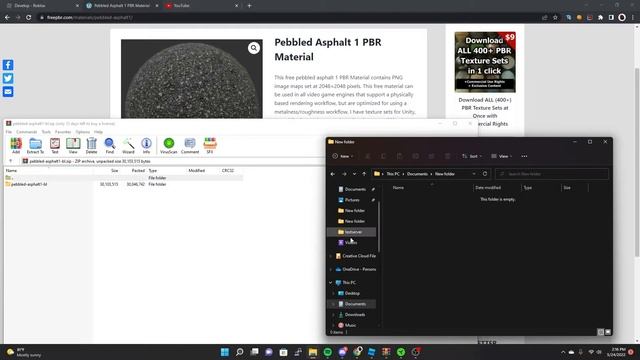This screenshot has width=640, height=360.
Task: Click the Find icon in WinRAR toolbar
Action: tap(110, 146)
